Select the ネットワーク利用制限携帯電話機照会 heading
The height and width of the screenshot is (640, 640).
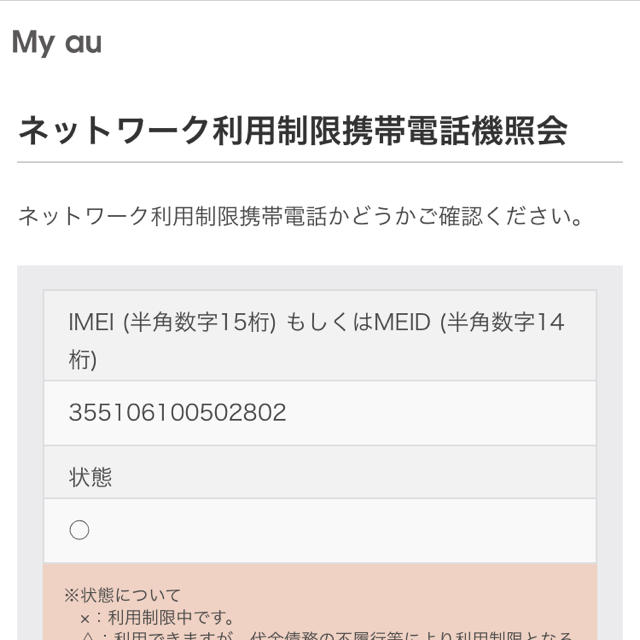pyautogui.click(x=293, y=131)
